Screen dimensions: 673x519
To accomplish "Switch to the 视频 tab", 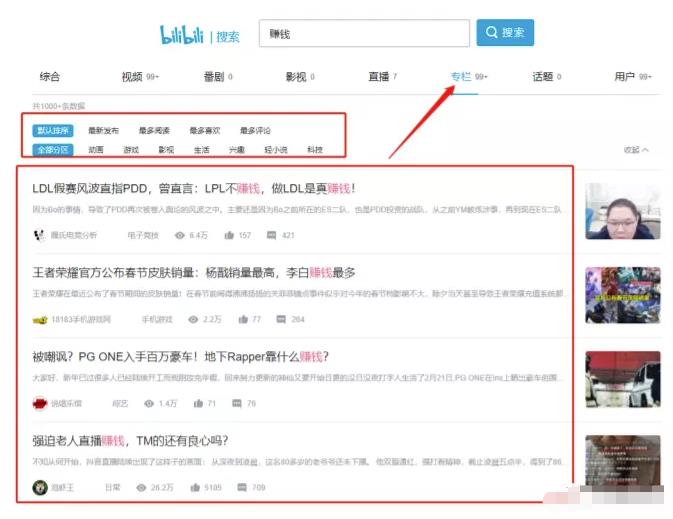I will pos(140,77).
